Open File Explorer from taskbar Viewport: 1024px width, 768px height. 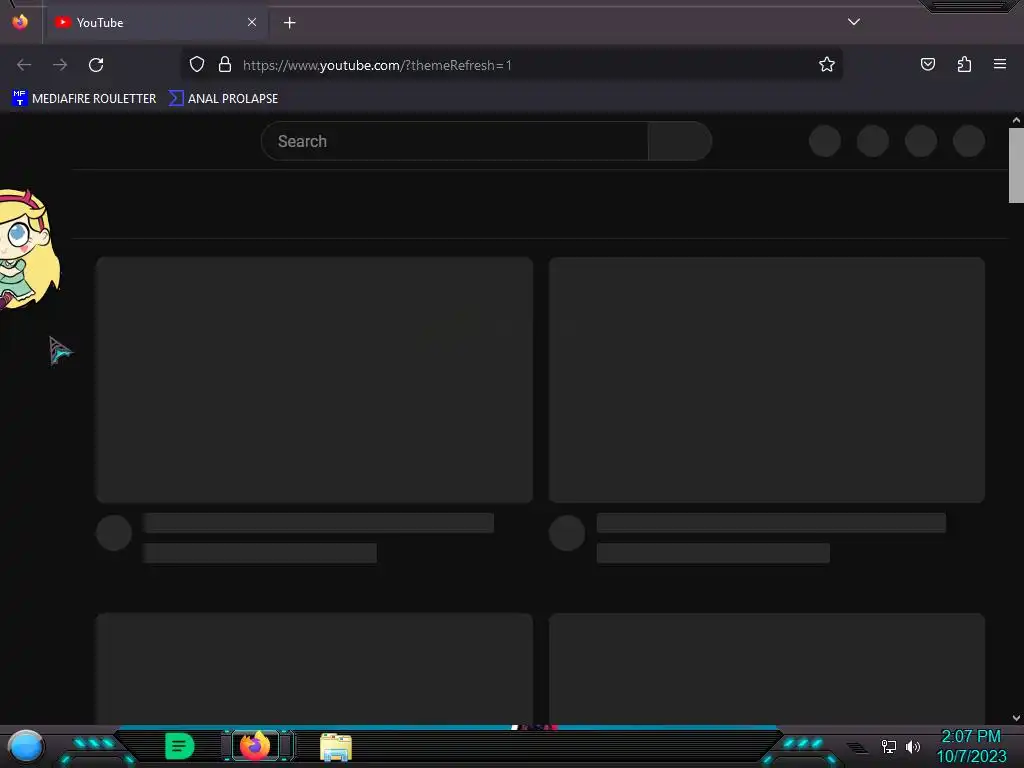pyautogui.click(x=336, y=747)
